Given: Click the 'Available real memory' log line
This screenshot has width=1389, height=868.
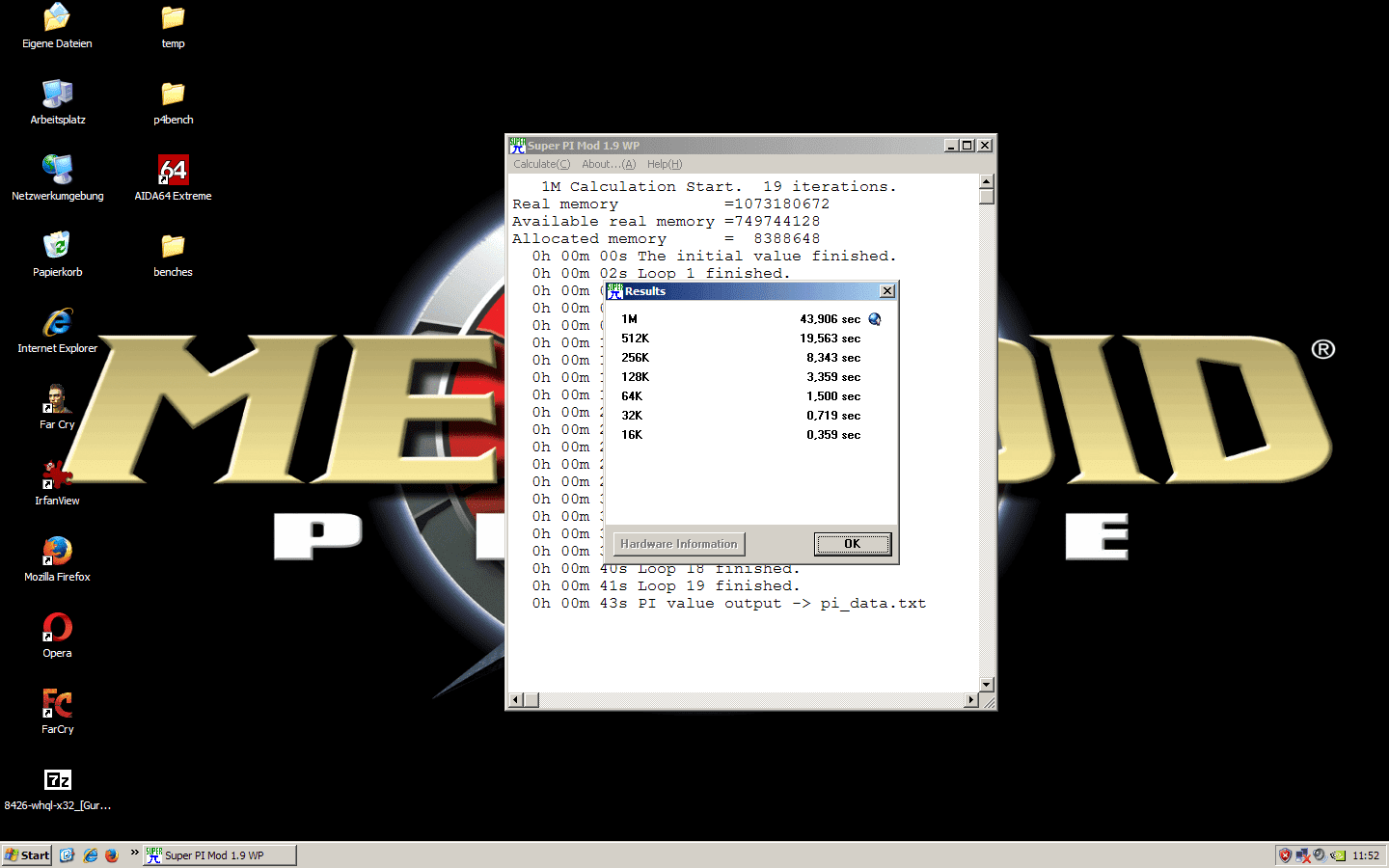Looking at the screenshot, I should pyautogui.click(x=667, y=222).
